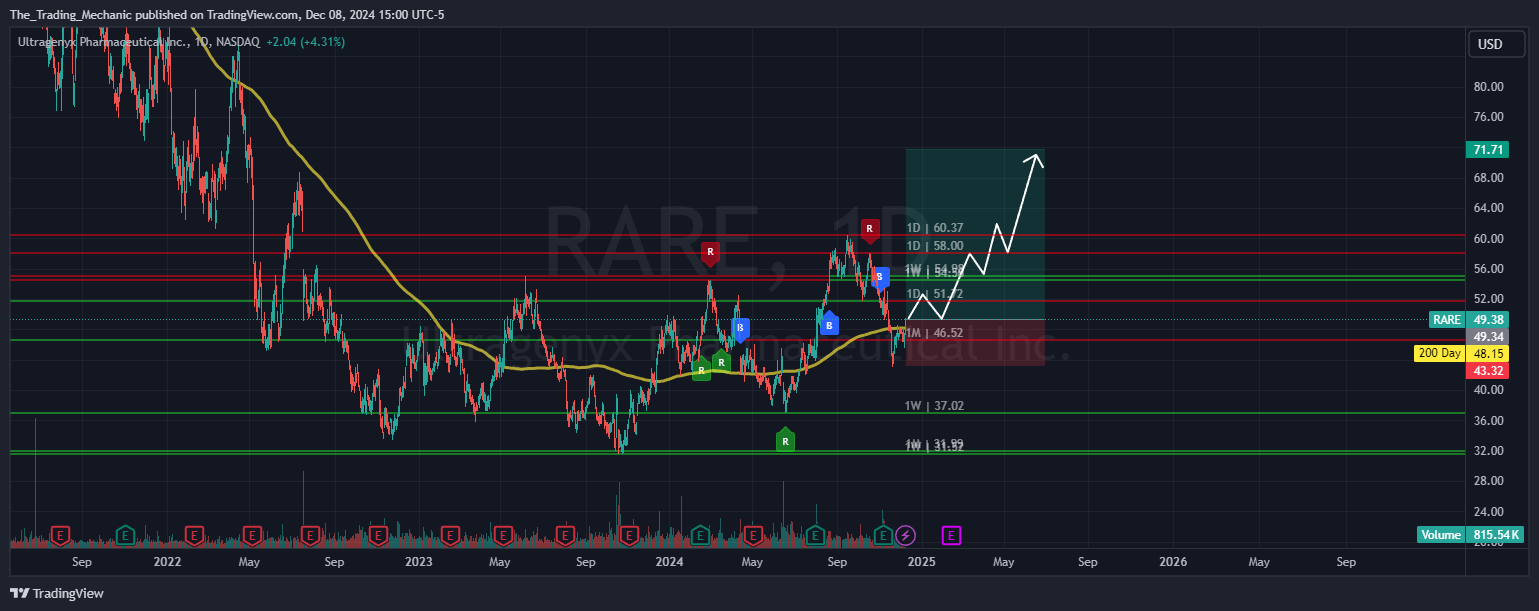Open the February 2024 green earnings marker

pyautogui.click(x=699, y=535)
